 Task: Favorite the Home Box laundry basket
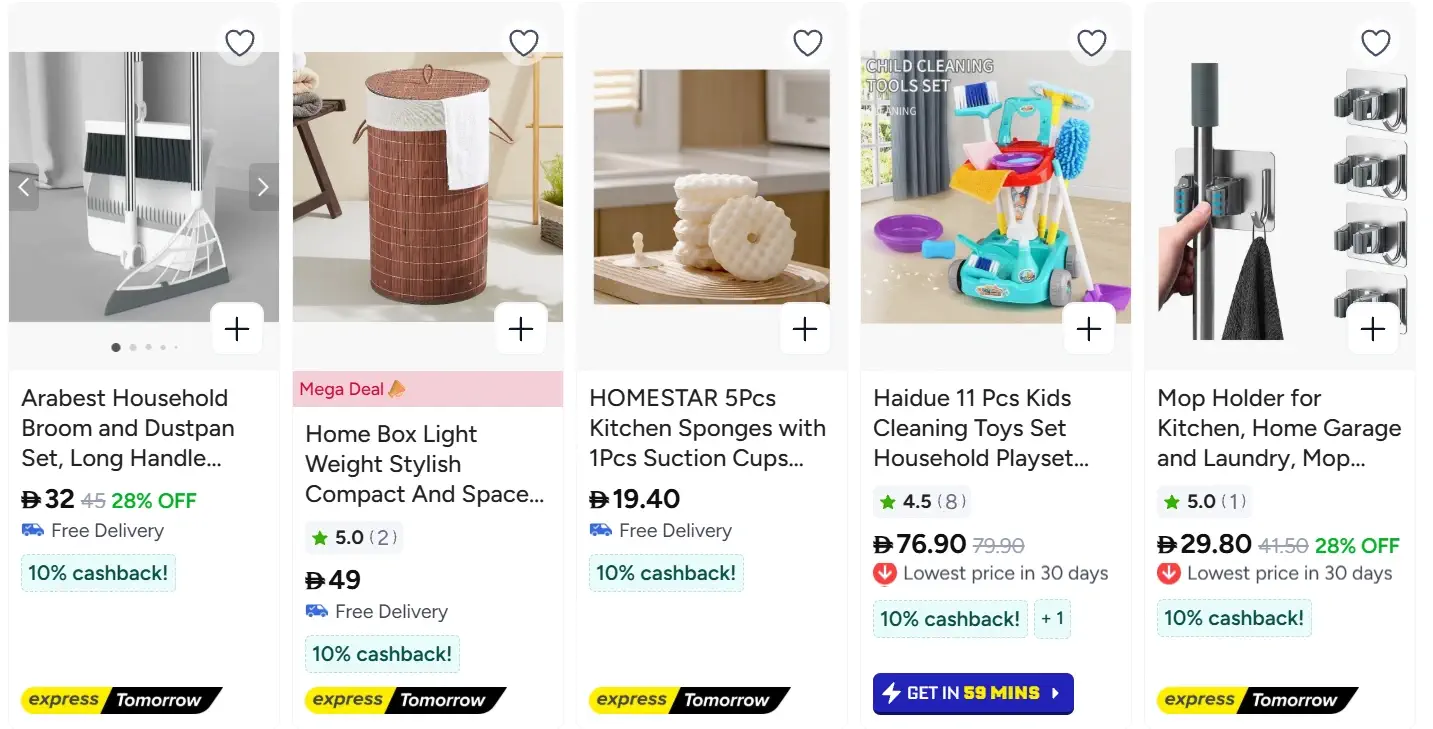[x=524, y=43]
